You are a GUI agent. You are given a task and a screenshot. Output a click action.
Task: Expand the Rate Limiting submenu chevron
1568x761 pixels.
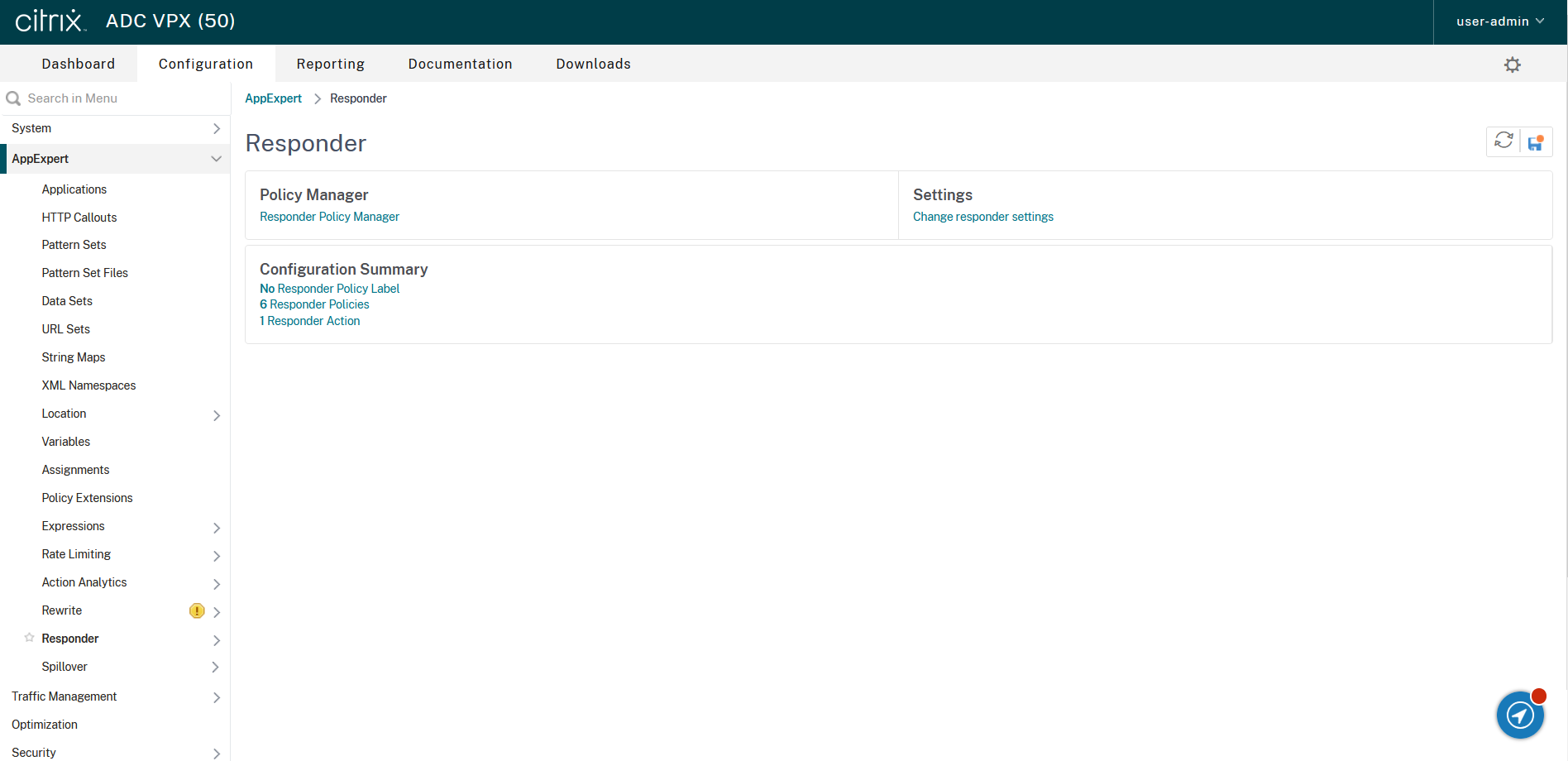[x=217, y=556]
